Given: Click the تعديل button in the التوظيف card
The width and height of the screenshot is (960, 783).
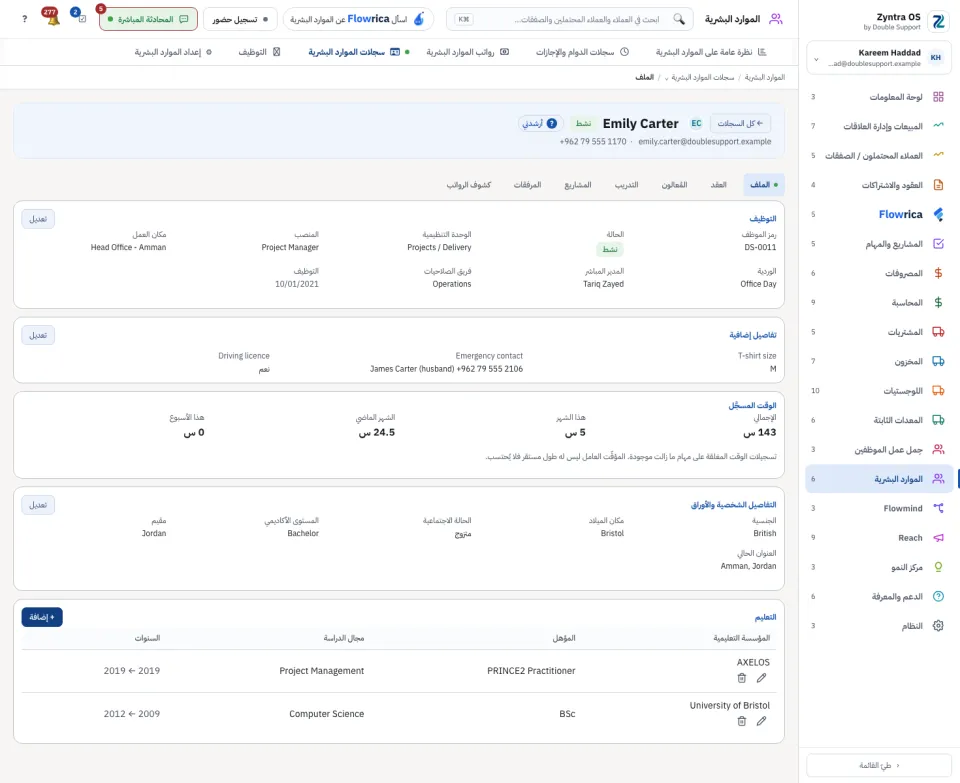Looking at the screenshot, I should pos(38,219).
